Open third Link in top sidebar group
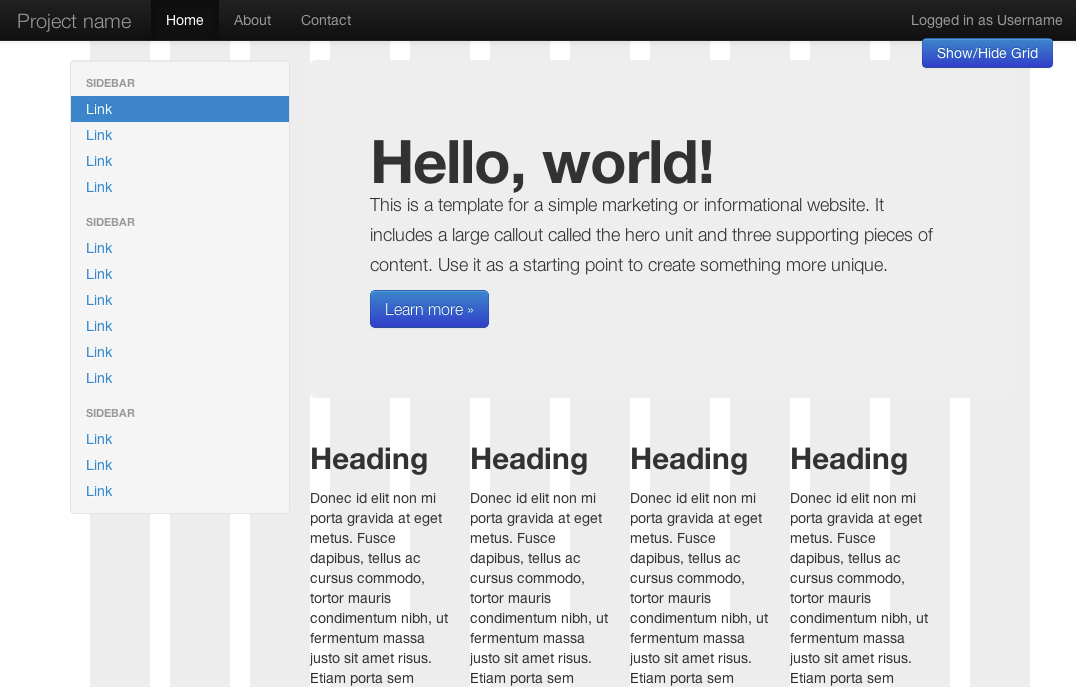1076x687 pixels. 99,161
